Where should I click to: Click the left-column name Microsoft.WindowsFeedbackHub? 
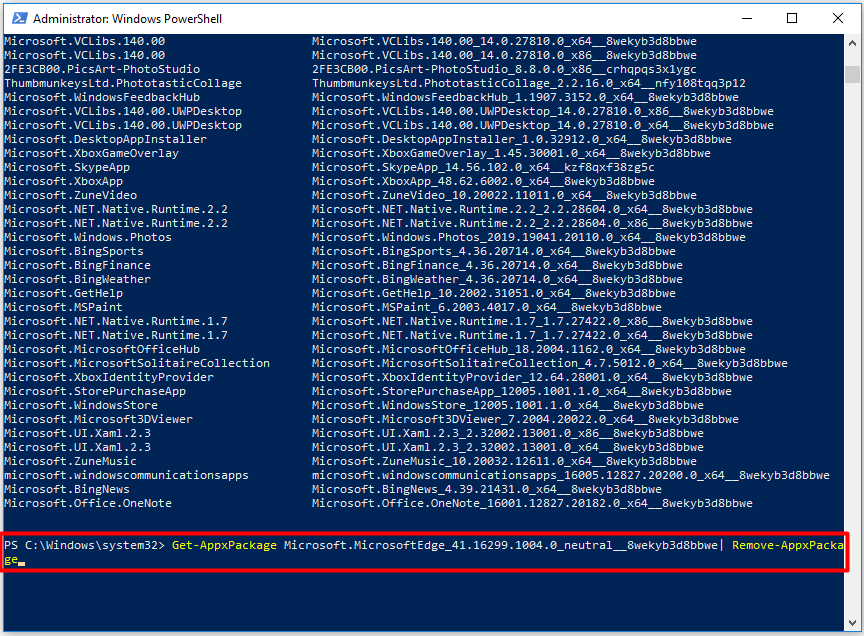pyautogui.click(x=102, y=97)
